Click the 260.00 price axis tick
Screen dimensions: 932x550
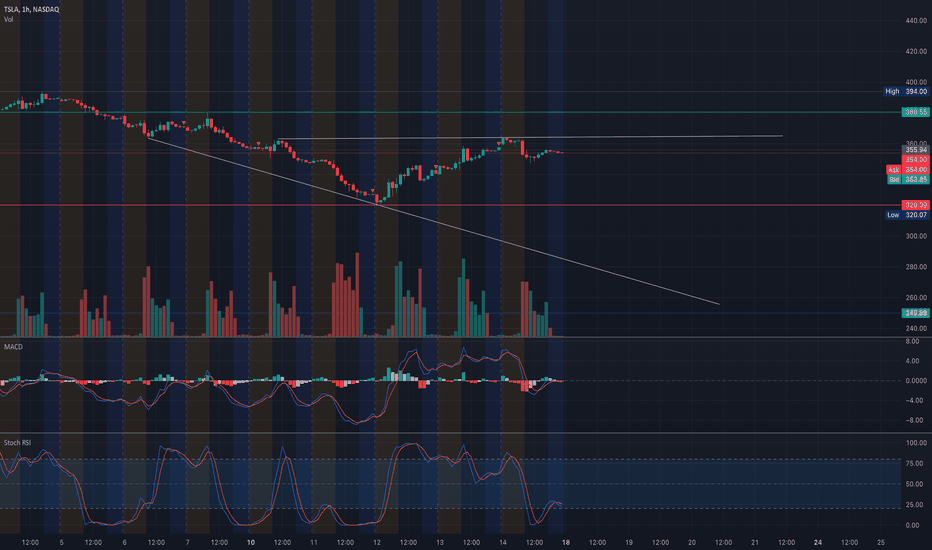point(916,298)
